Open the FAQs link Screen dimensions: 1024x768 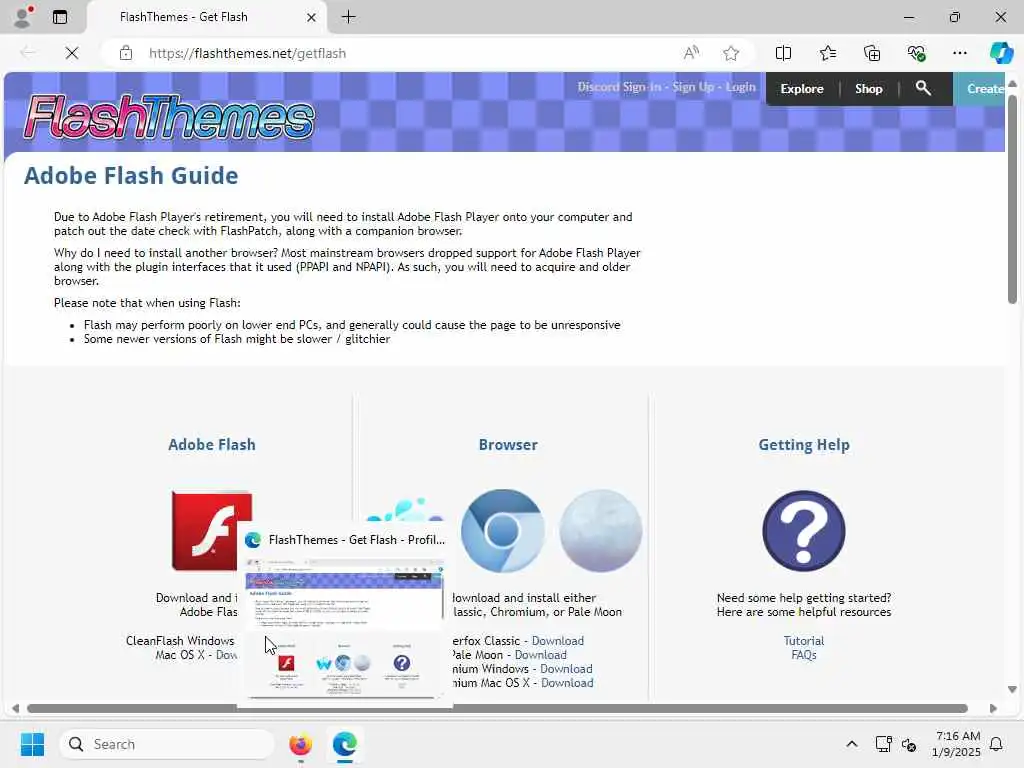click(804, 655)
